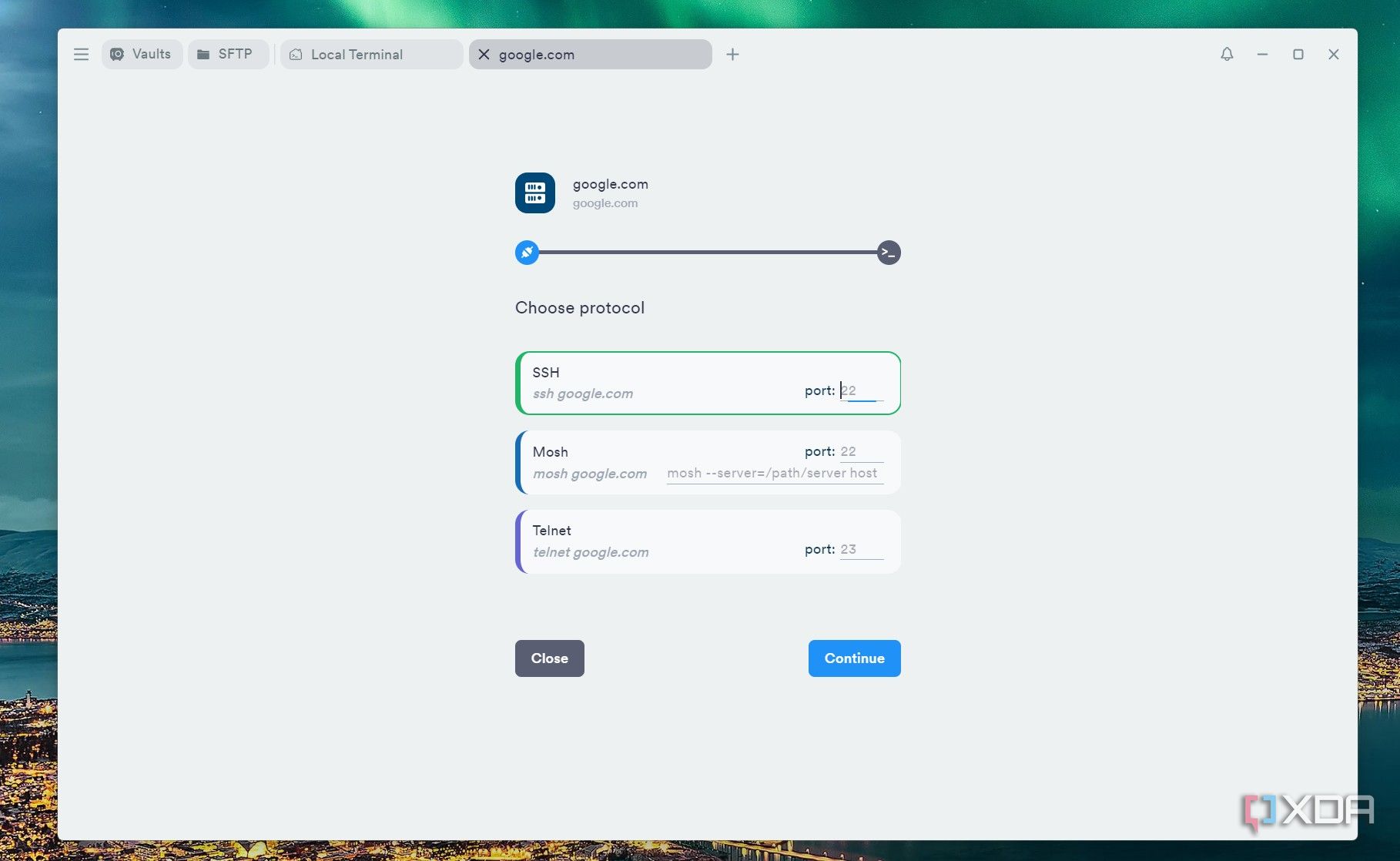
Task: Focus the Mosh port field
Action: 862,452
